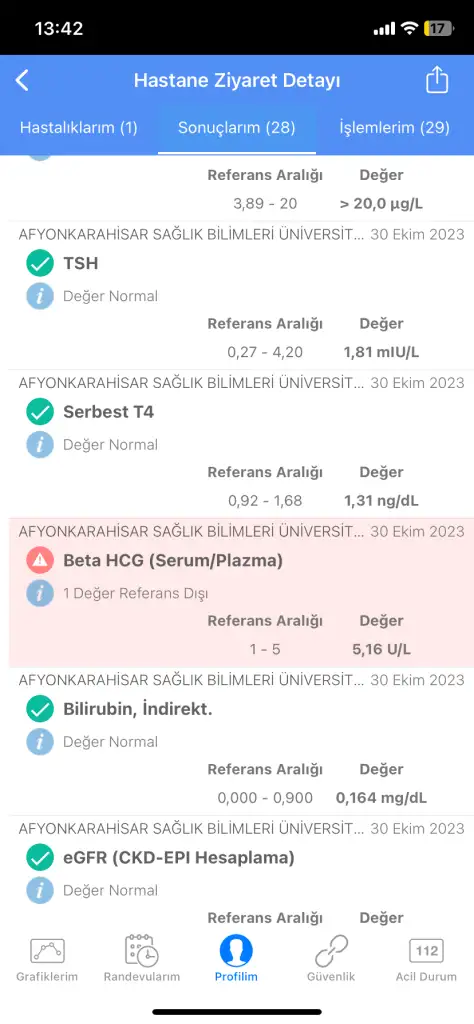This screenshot has height=1024, width=474.
Task: Switch to Hastalıklarım (1) tab
Action: click(79, 127)
